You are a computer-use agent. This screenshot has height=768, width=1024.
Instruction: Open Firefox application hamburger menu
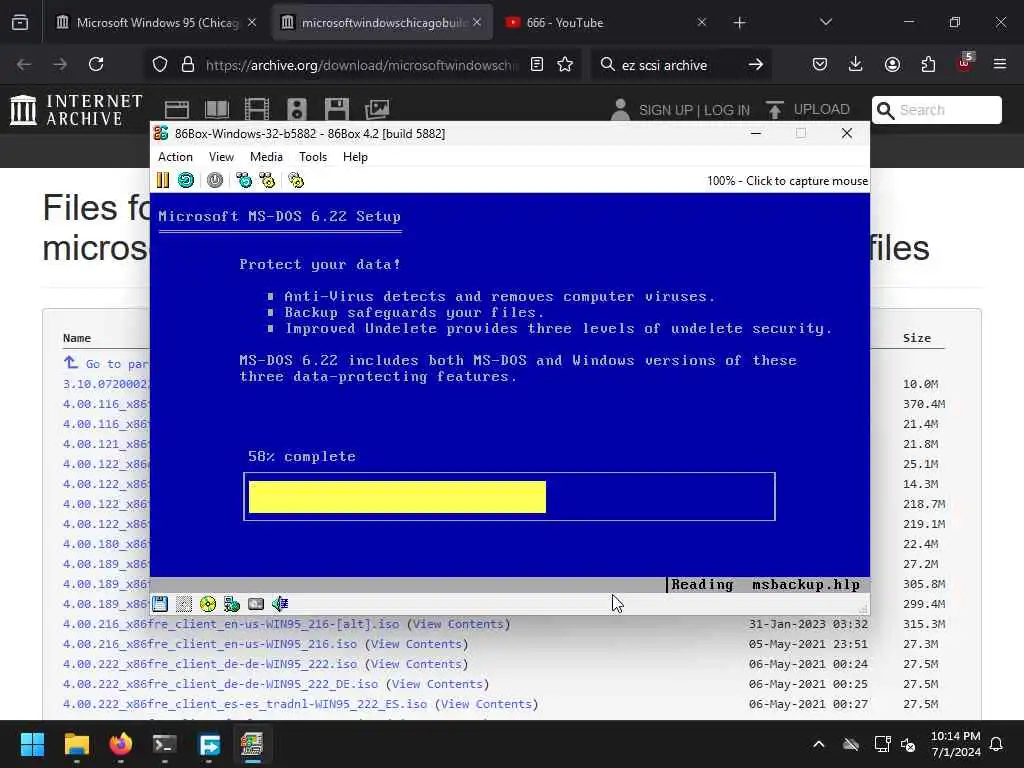coord(1000,64)
